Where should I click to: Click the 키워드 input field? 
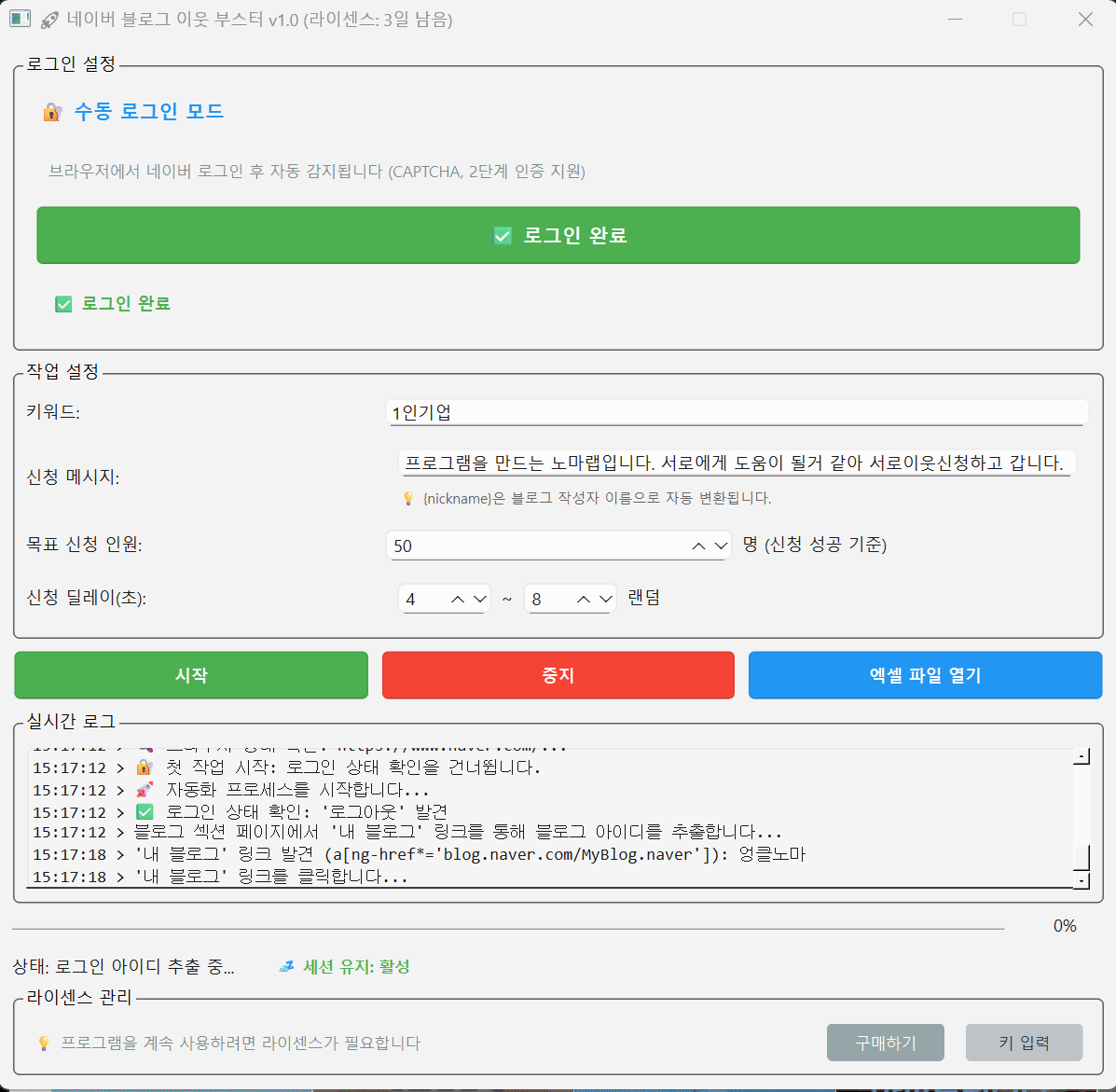tap(736, 413)
